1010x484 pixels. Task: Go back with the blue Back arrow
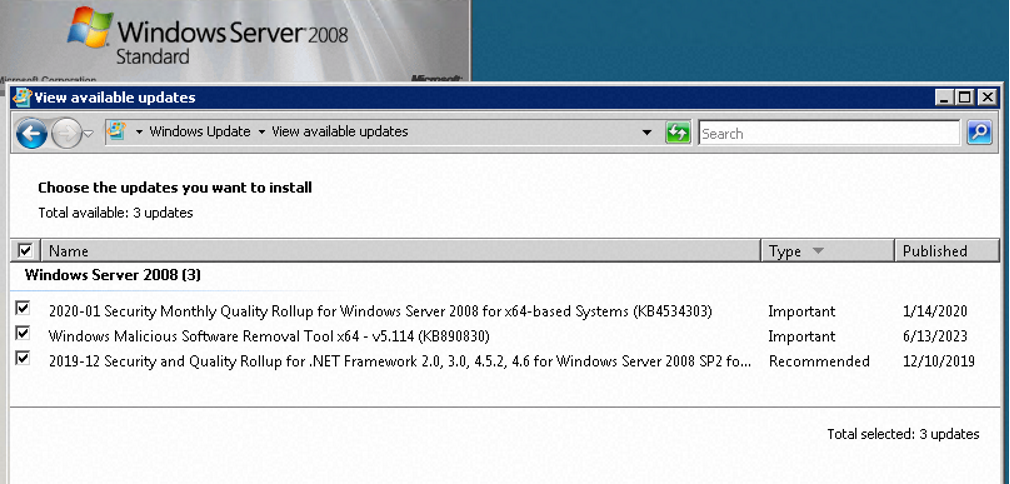point(31,133)
